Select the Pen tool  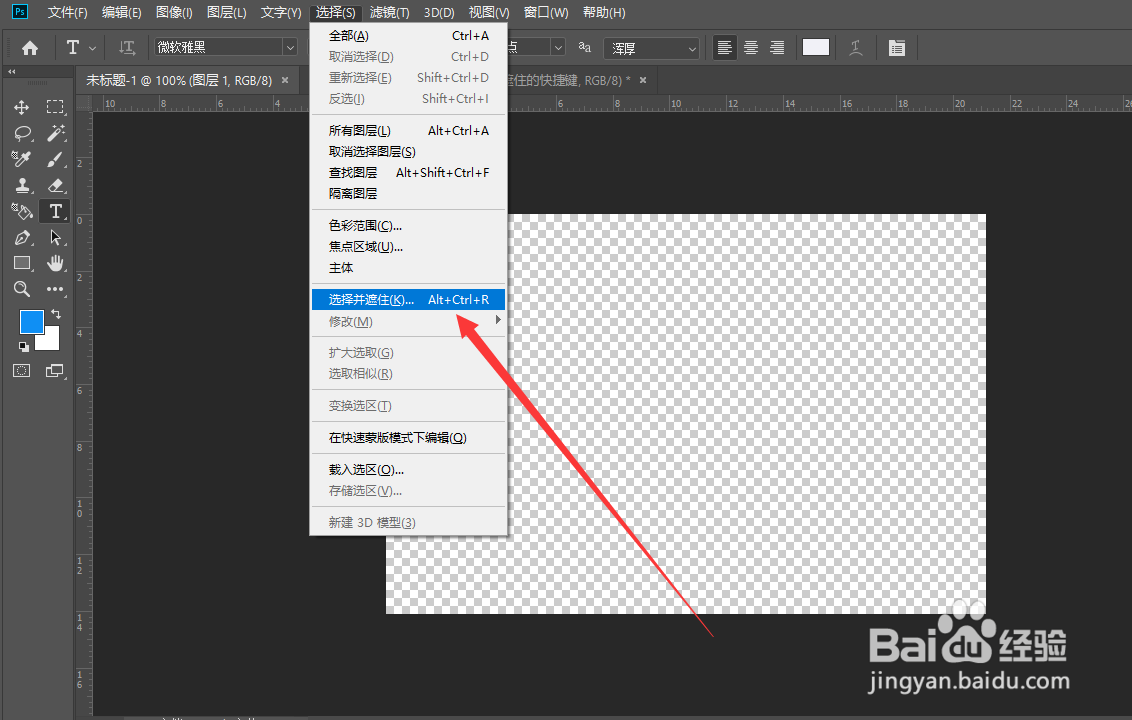click(x=22, y=237)
